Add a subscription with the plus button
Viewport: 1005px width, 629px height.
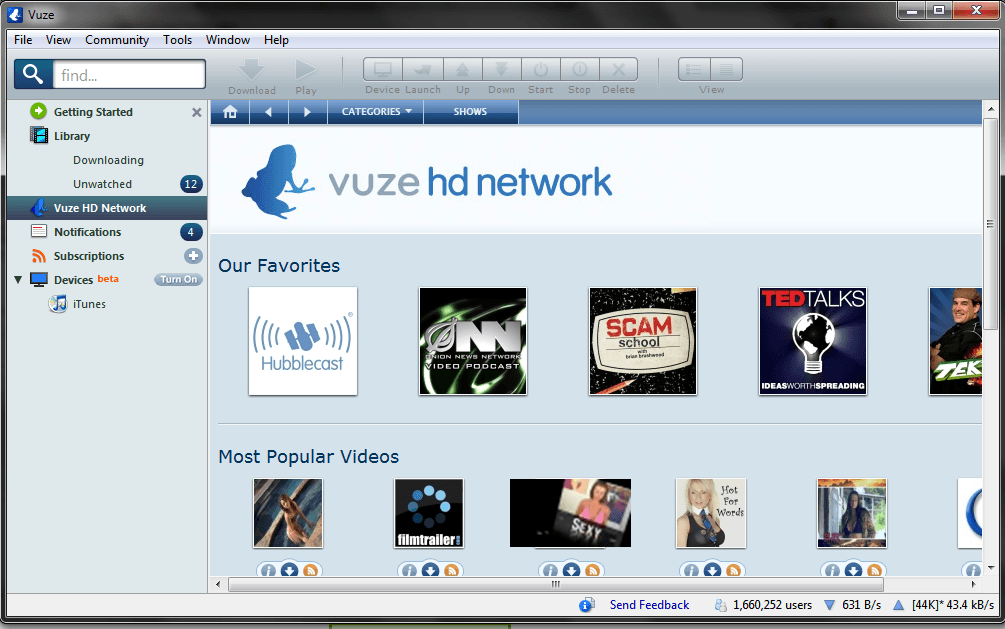(194, 255)
